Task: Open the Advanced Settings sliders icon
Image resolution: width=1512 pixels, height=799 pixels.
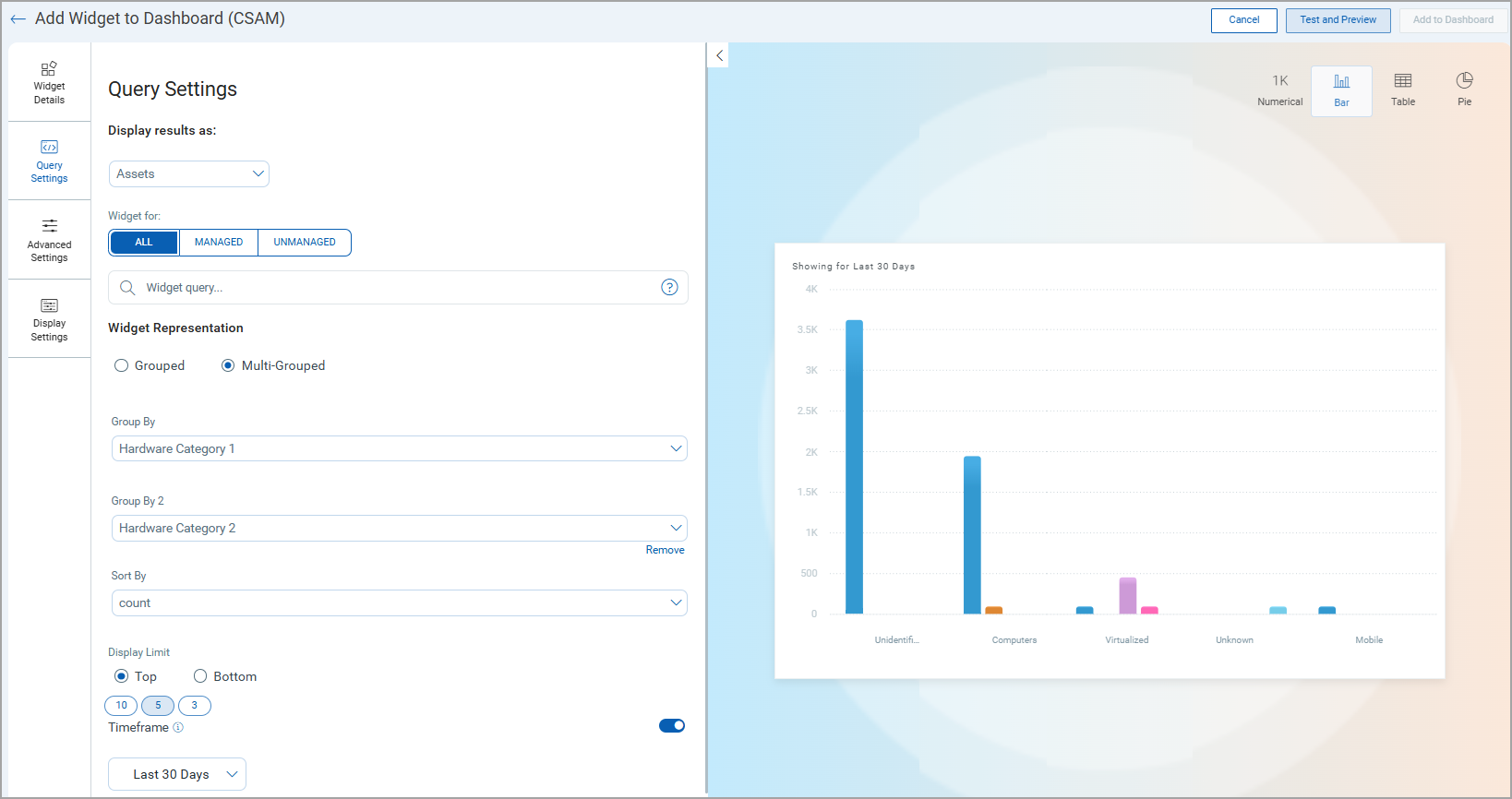Action: click(x=49, y=226)
